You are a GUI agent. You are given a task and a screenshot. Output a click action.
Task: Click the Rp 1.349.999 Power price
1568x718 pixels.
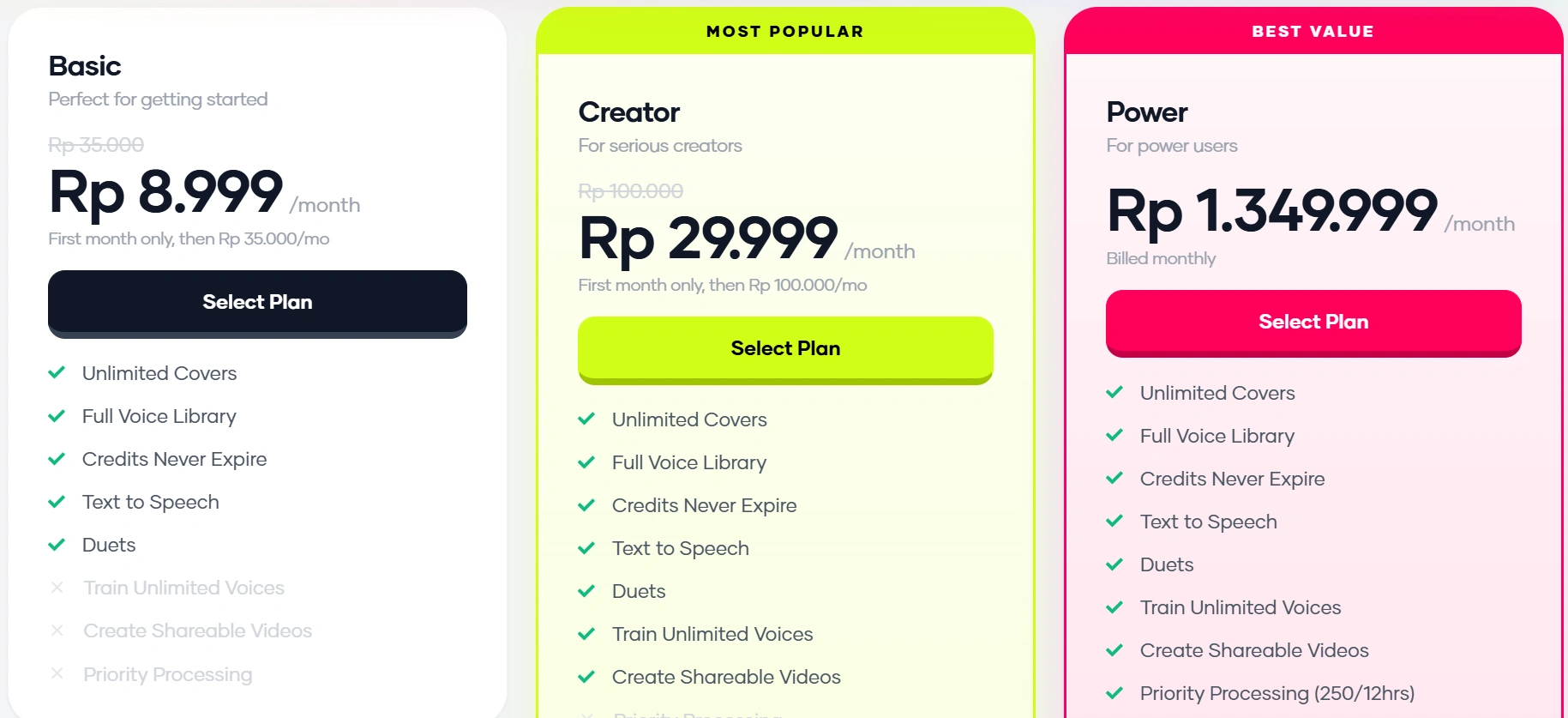[x=1272, y=210]
